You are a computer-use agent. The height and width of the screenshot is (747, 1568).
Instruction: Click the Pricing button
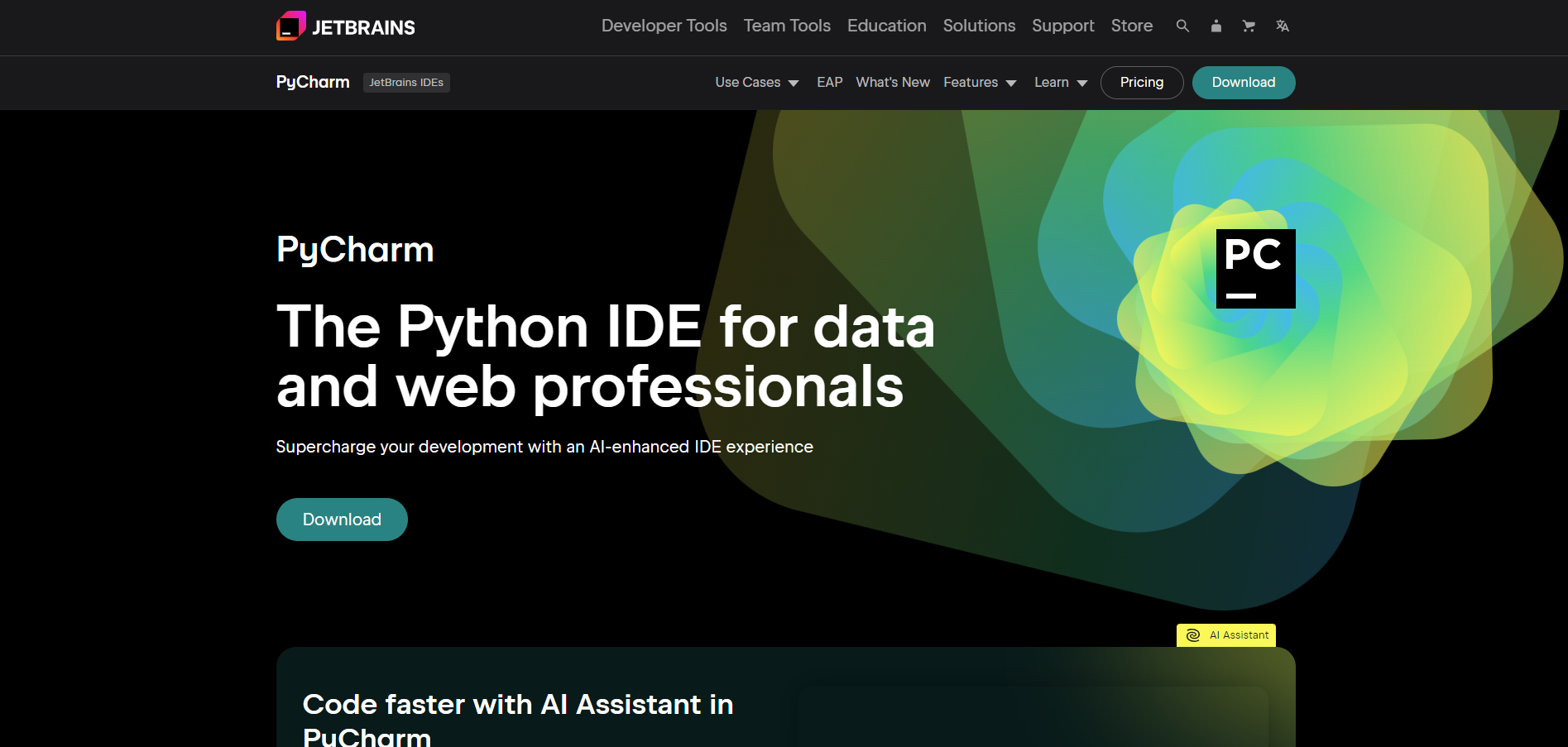coord(1142,83)
